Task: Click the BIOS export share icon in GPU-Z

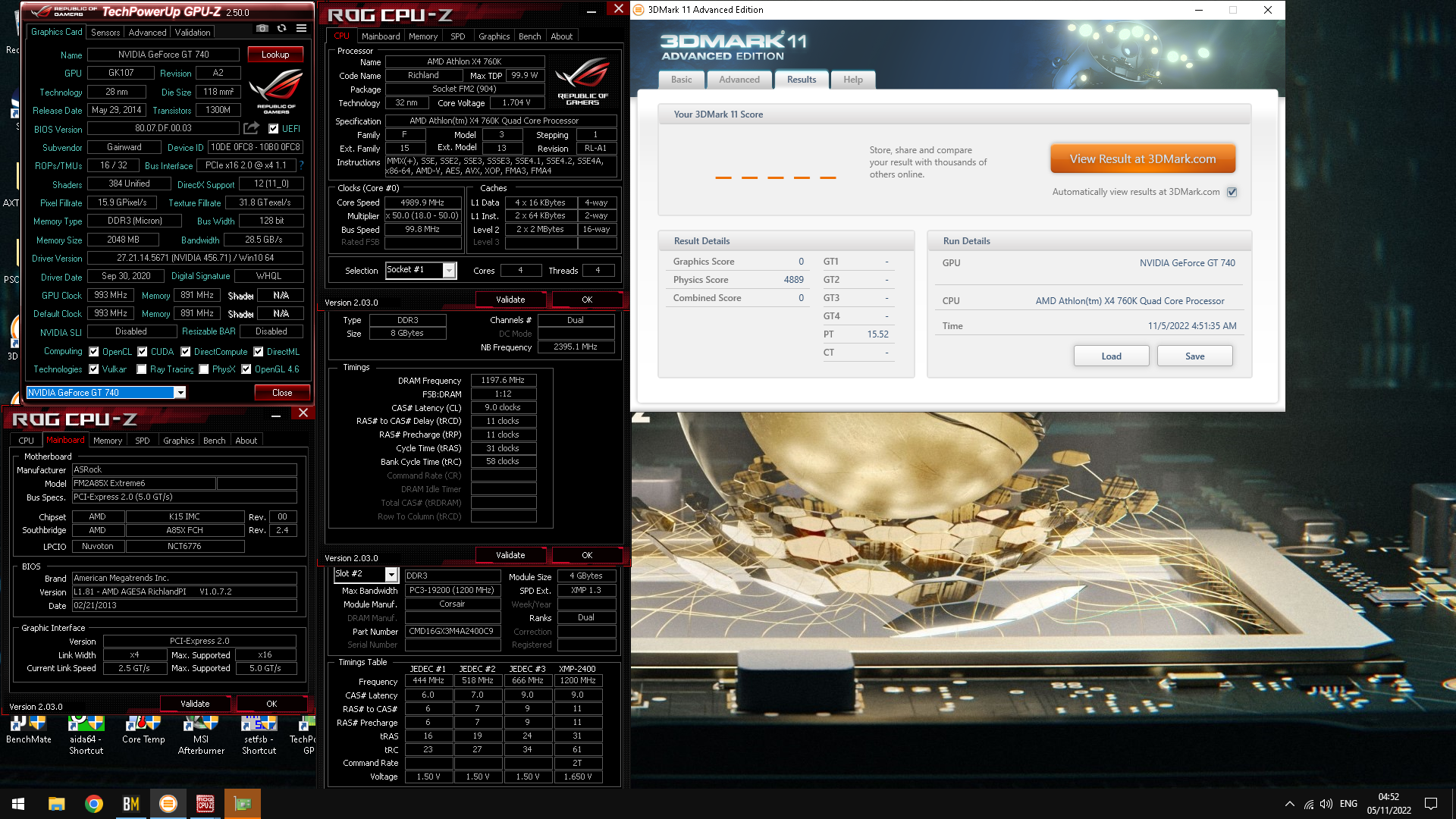Action: click(252, 128)
